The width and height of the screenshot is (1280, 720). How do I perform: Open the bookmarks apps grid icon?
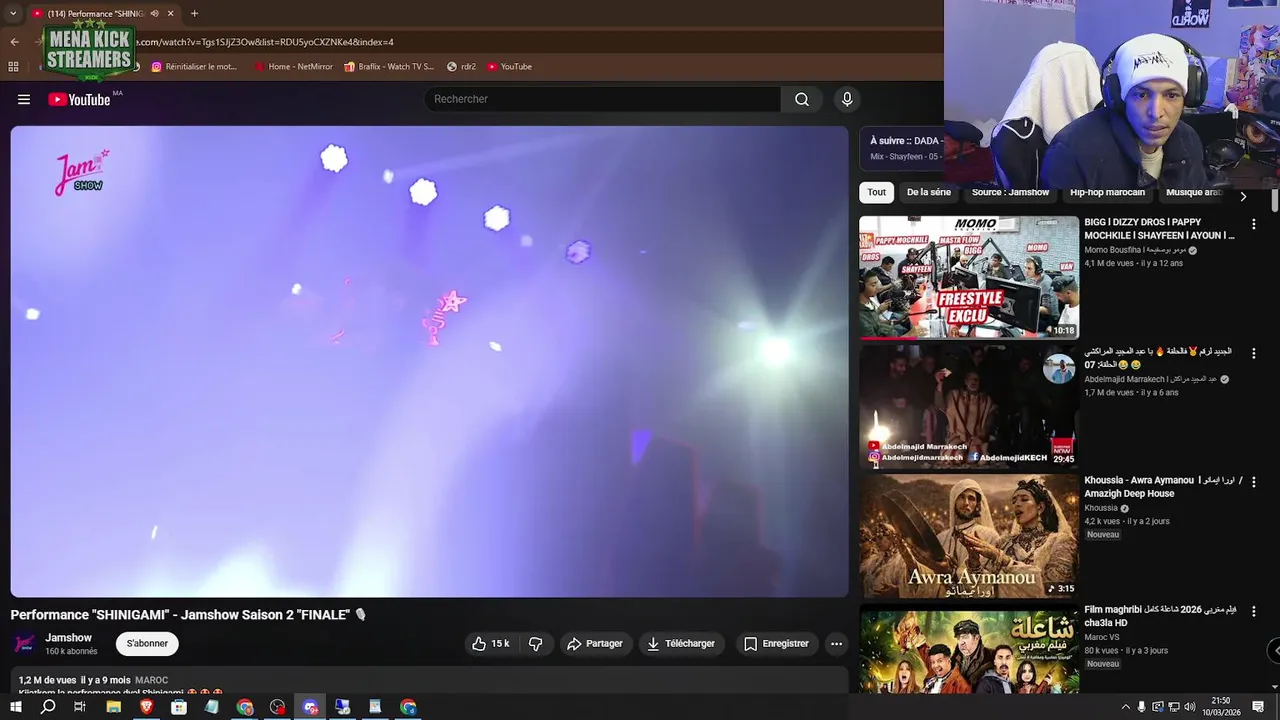tap(13, 67)
